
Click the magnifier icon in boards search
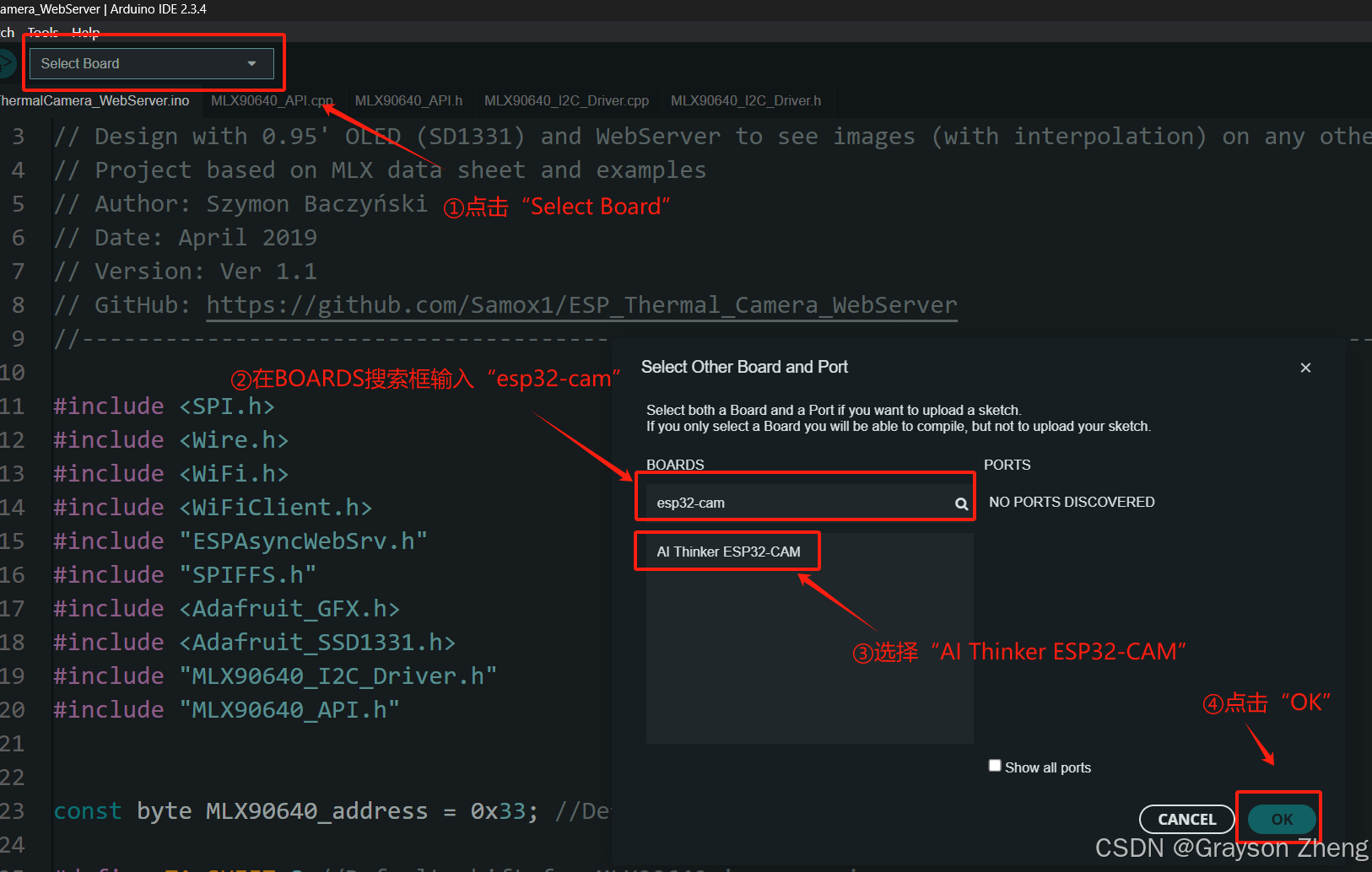(x=961, y=503)
